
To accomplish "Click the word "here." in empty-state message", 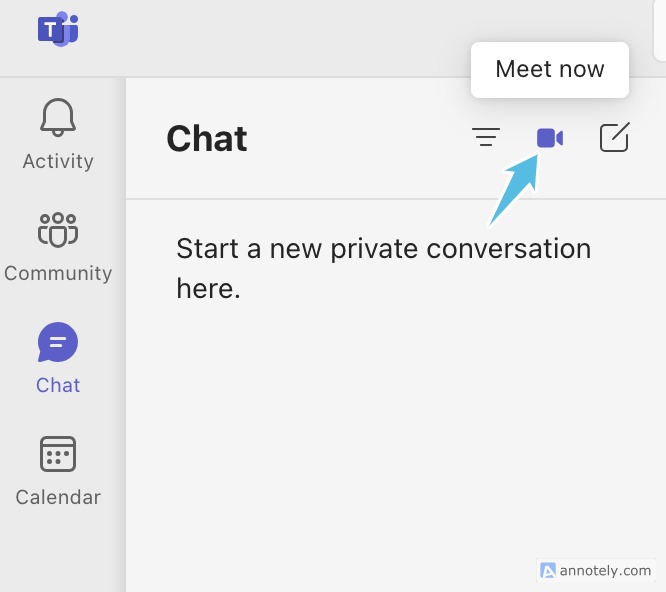I will tap(208, 289).
